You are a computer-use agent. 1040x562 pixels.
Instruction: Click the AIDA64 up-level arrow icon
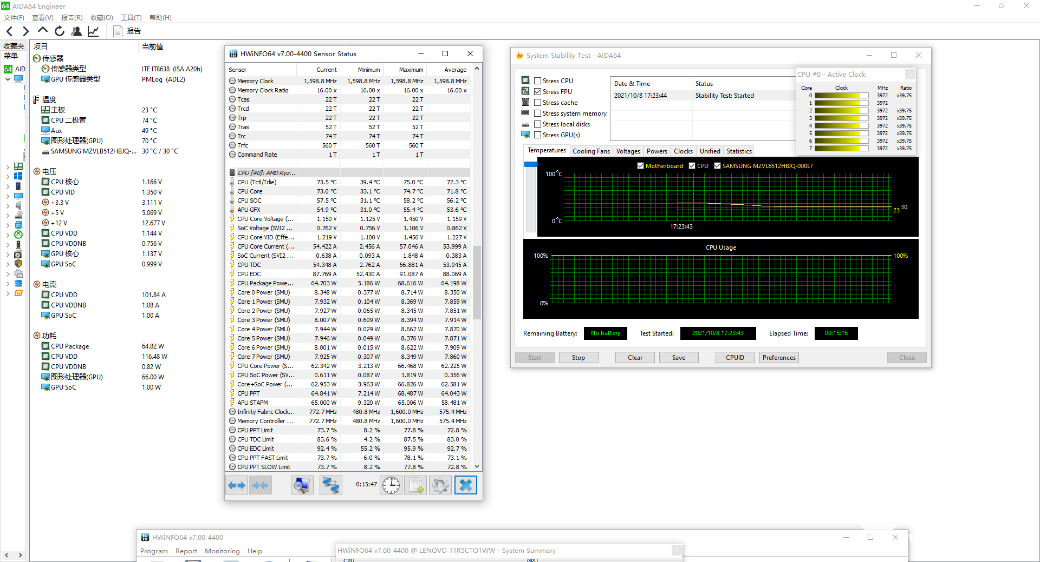42,31
